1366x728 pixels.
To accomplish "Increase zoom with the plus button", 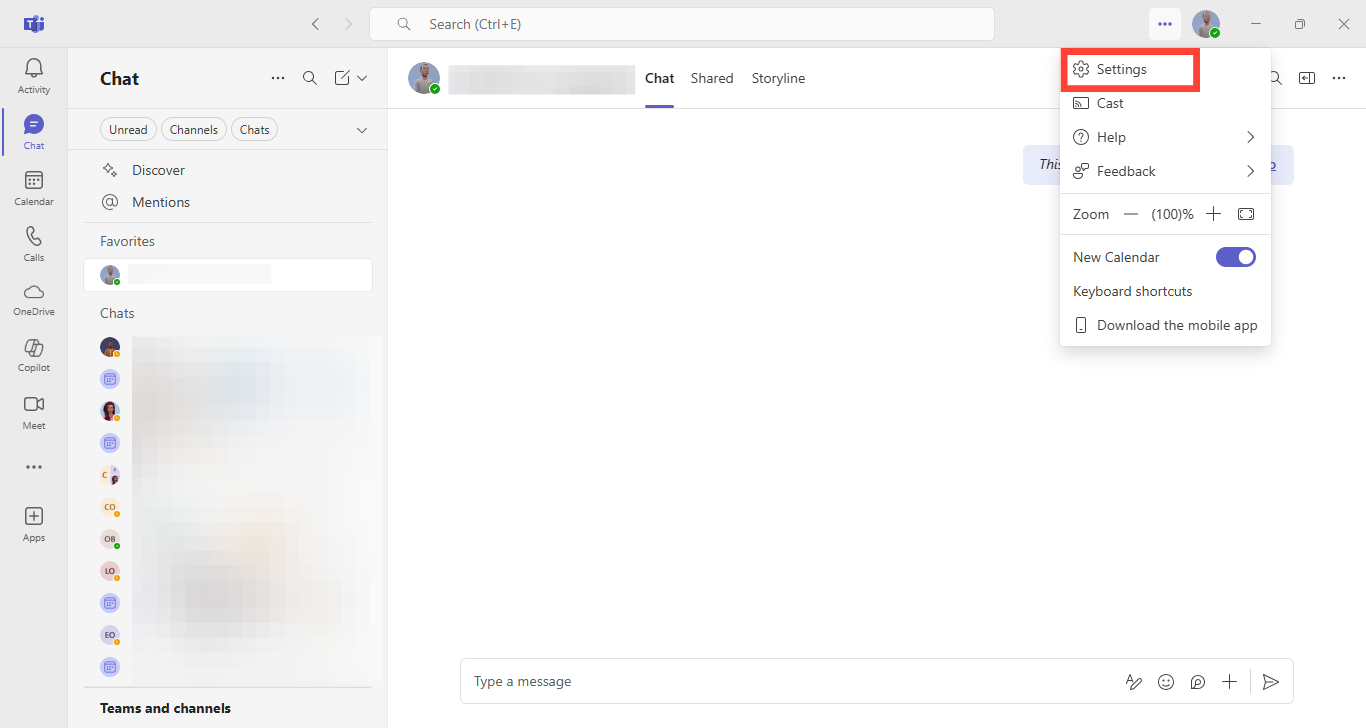I will tap(1213, 214).
